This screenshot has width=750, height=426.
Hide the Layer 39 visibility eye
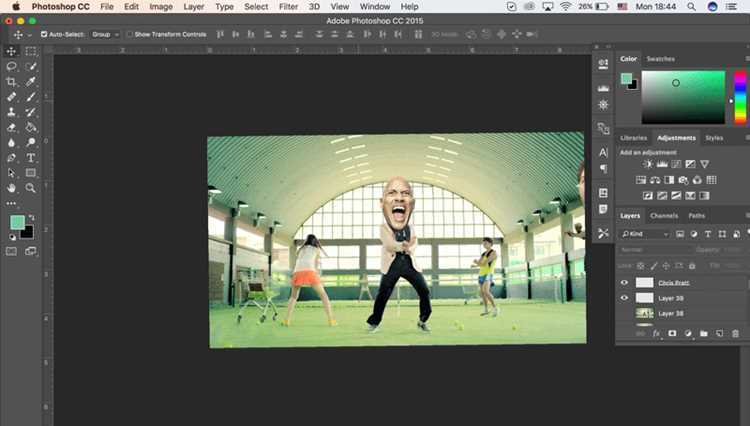(624, 298)
